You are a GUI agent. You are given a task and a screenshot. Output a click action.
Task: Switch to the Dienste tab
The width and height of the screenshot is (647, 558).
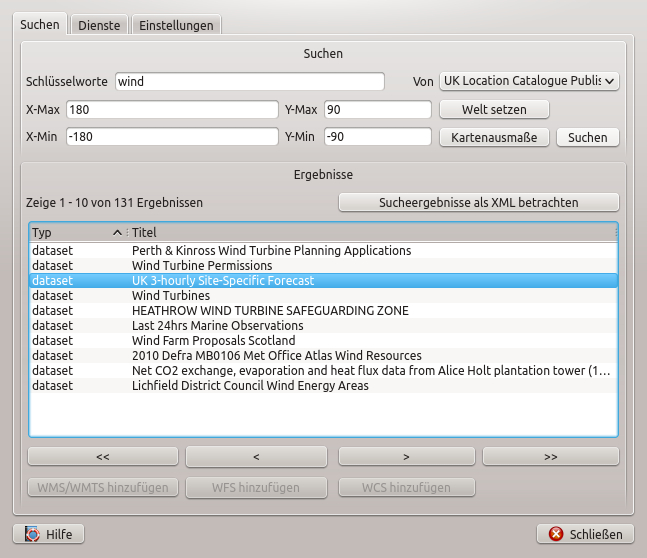[99, 25]
